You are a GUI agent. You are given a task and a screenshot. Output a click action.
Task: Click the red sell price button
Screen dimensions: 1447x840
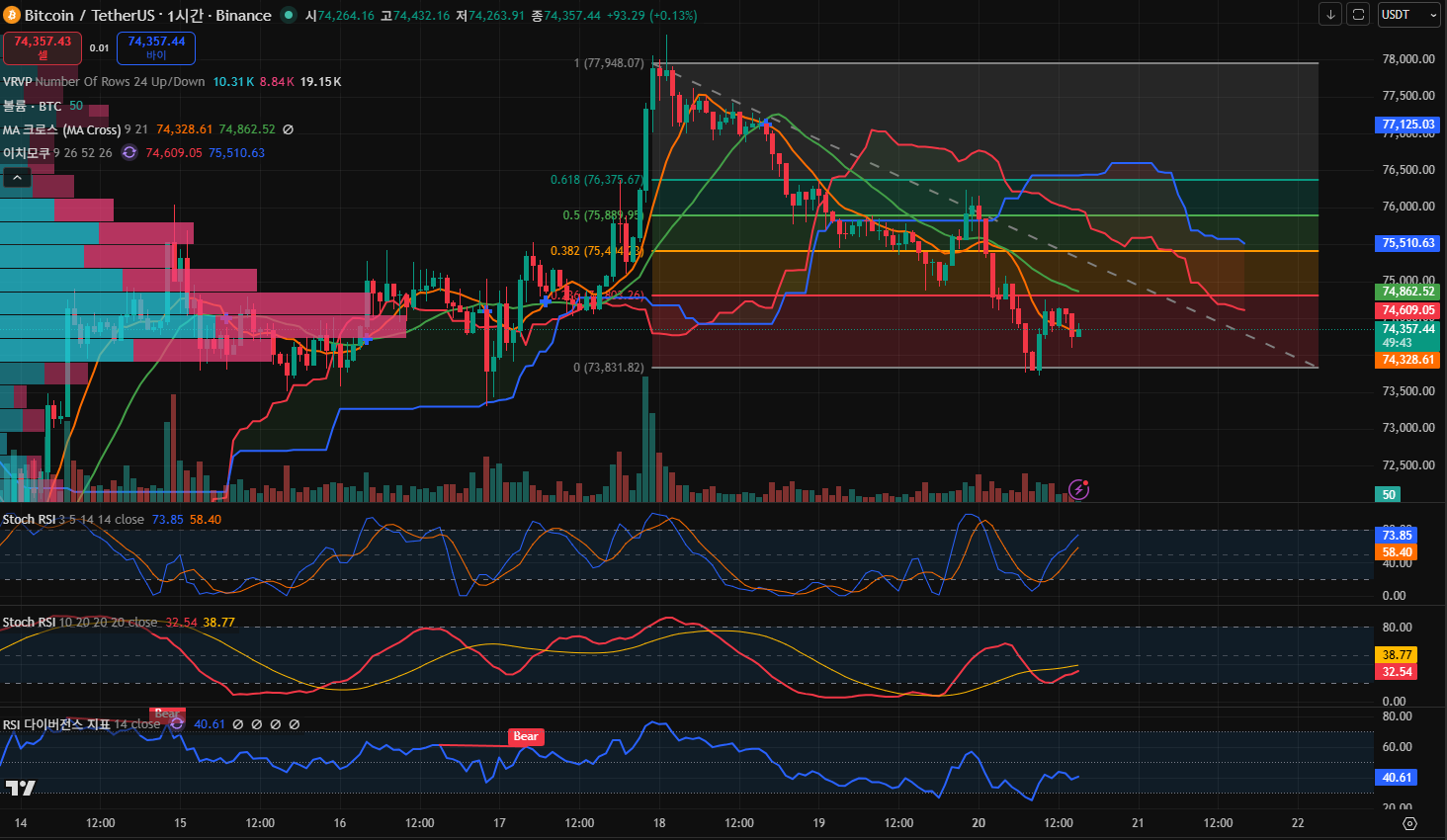point(43,47)
